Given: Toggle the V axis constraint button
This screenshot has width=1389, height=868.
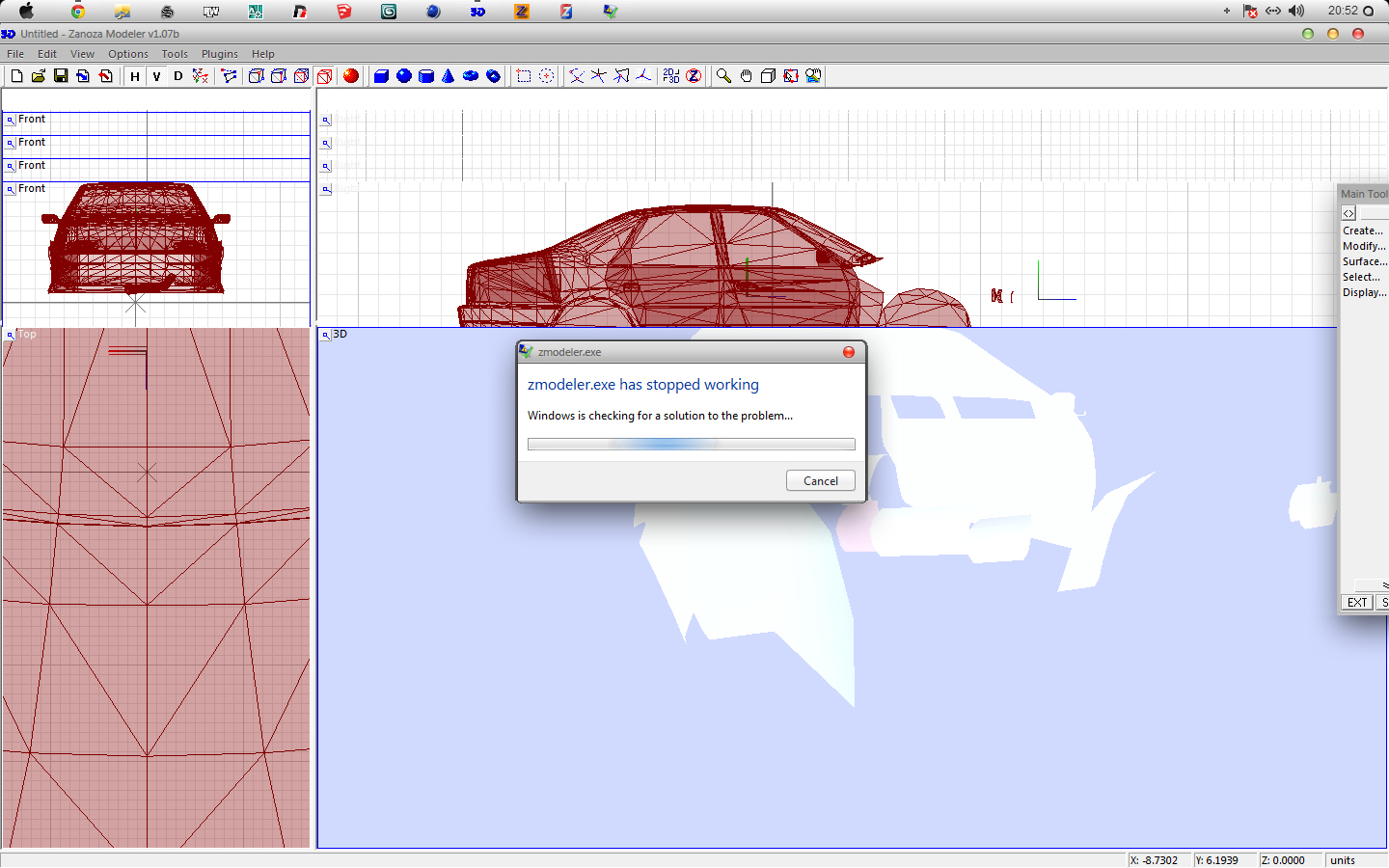Looking at the screenshot, I should tap(156, 76).
